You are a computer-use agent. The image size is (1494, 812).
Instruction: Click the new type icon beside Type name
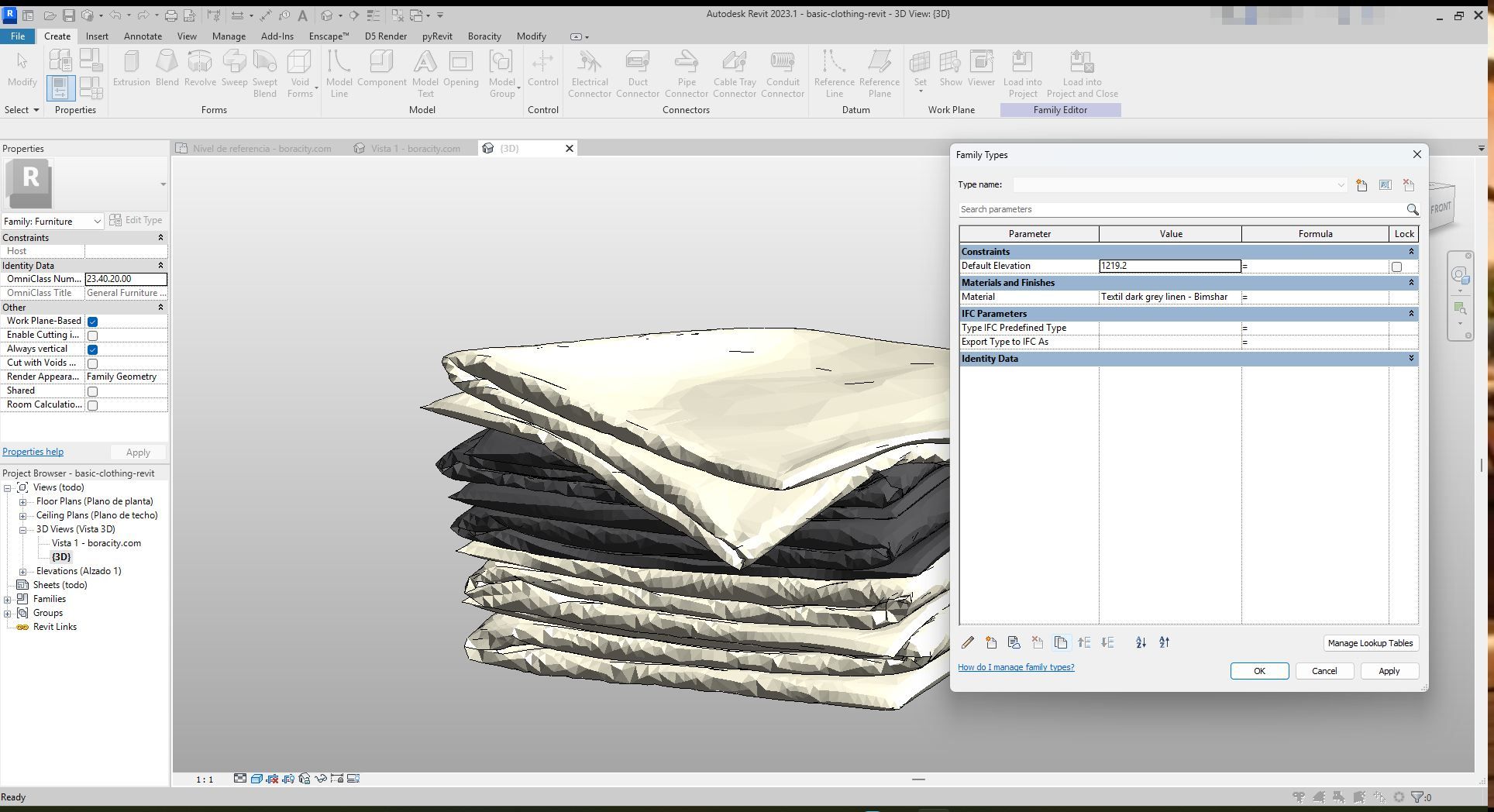click(1361, 185)
